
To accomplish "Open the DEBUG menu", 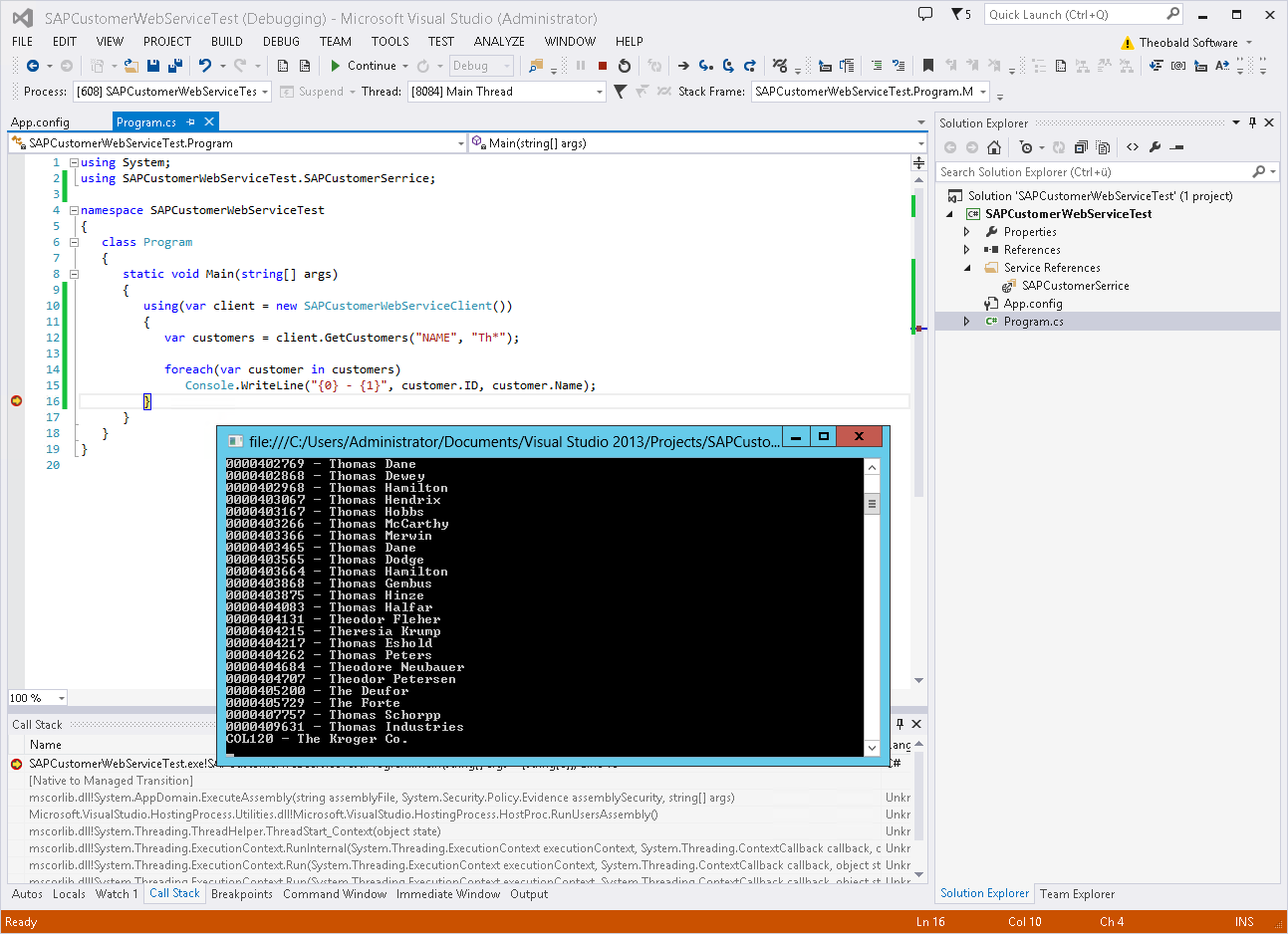I will point(281,42).
